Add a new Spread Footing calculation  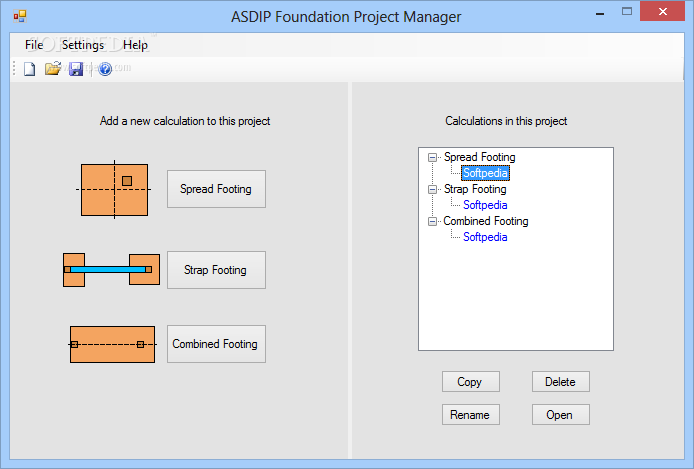(x=216, y=189)
